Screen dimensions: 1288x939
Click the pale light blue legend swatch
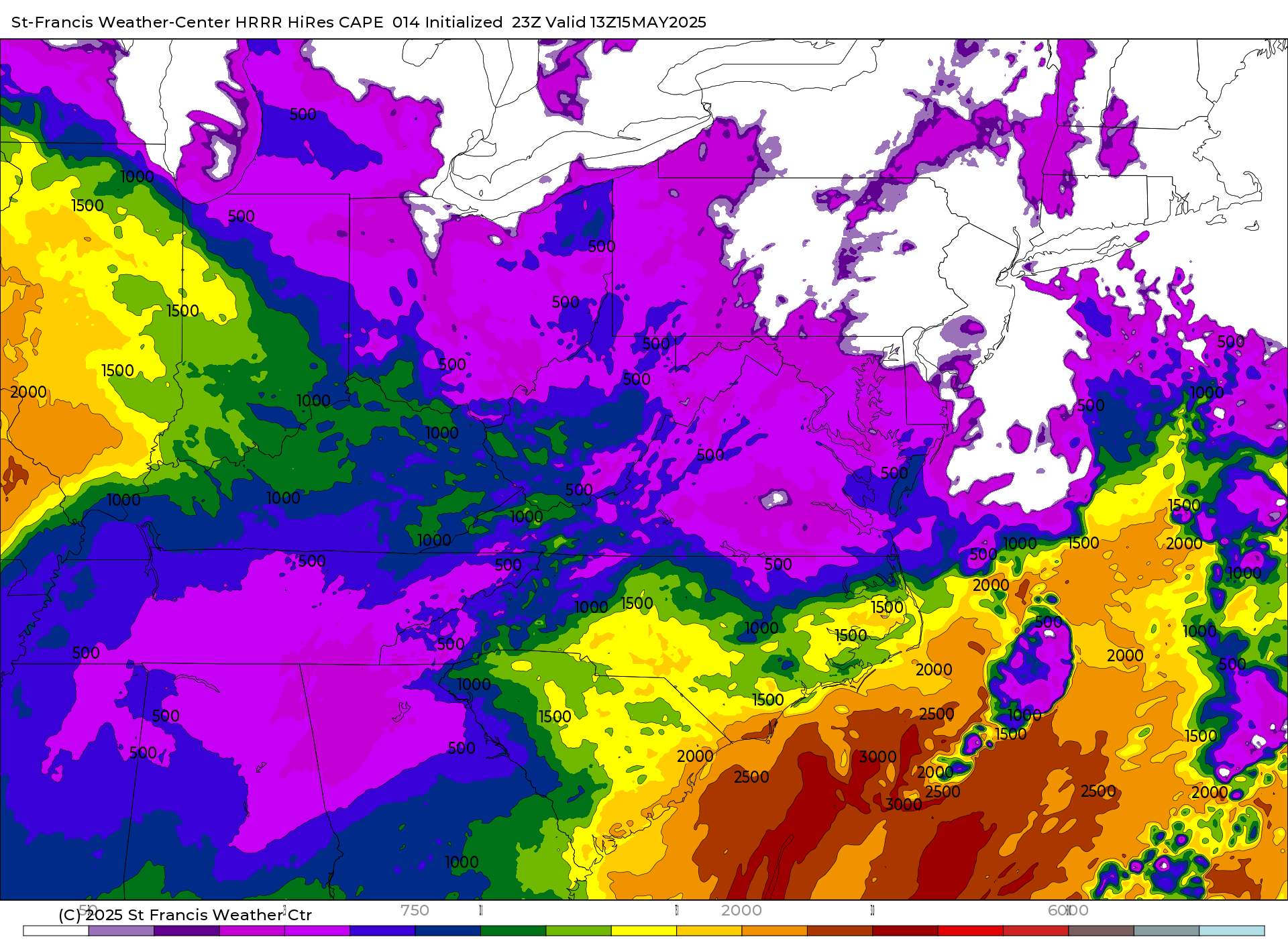1232,931
